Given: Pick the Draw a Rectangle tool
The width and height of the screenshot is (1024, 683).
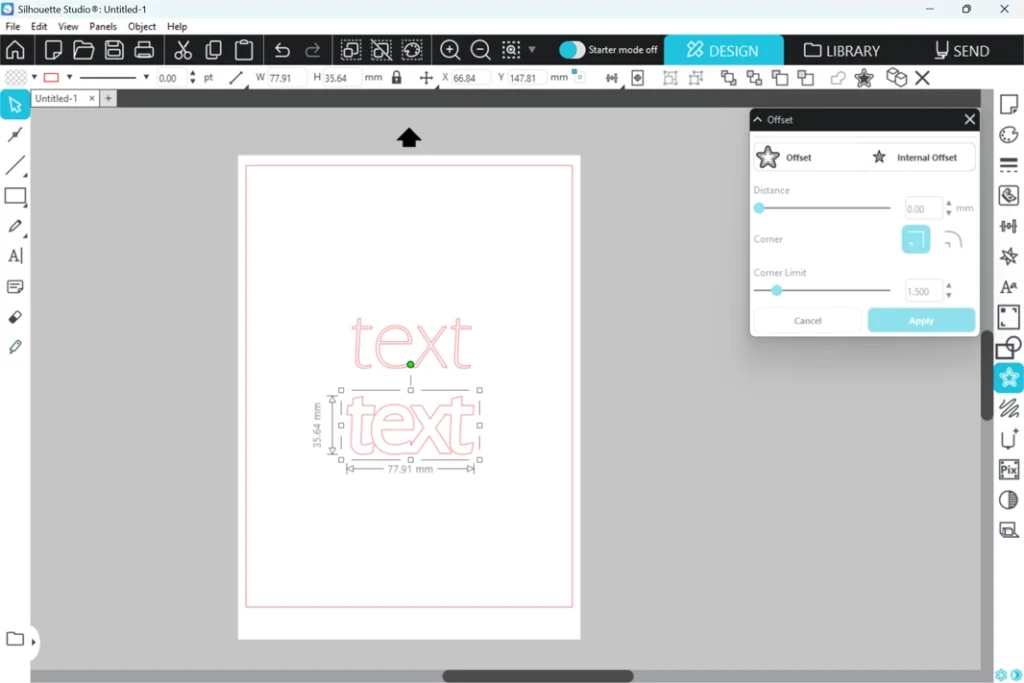Looking at the screenshot, I should coord(15,196).
